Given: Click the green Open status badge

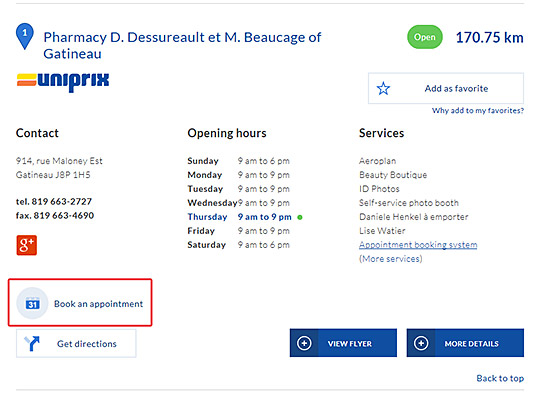Looking at the screenshot, I should click(x=425, y=37).
